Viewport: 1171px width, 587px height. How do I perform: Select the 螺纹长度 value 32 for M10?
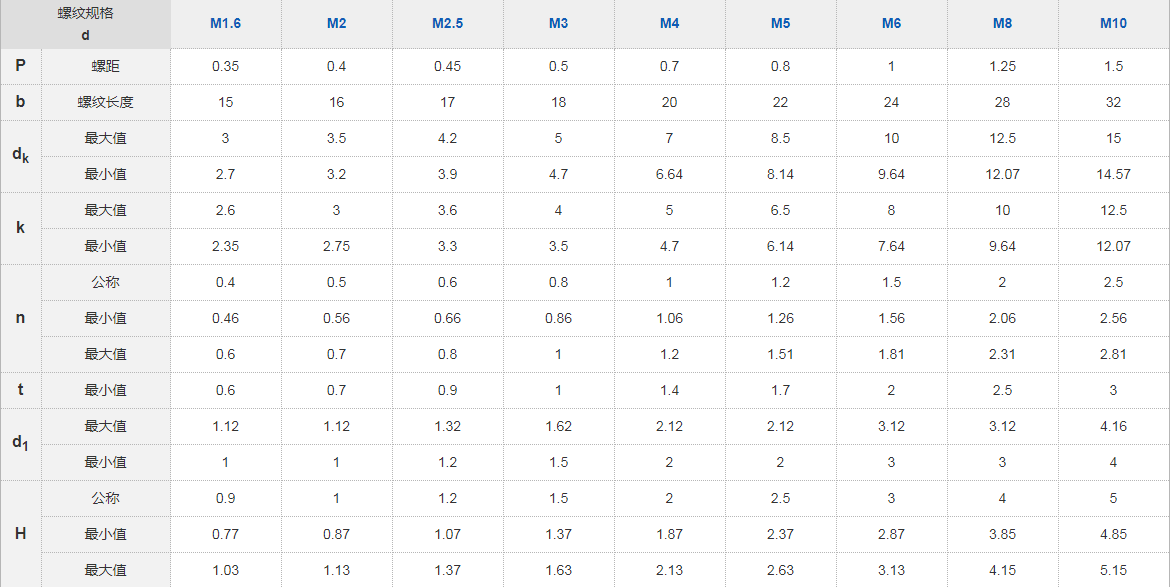pos(1113,102)
